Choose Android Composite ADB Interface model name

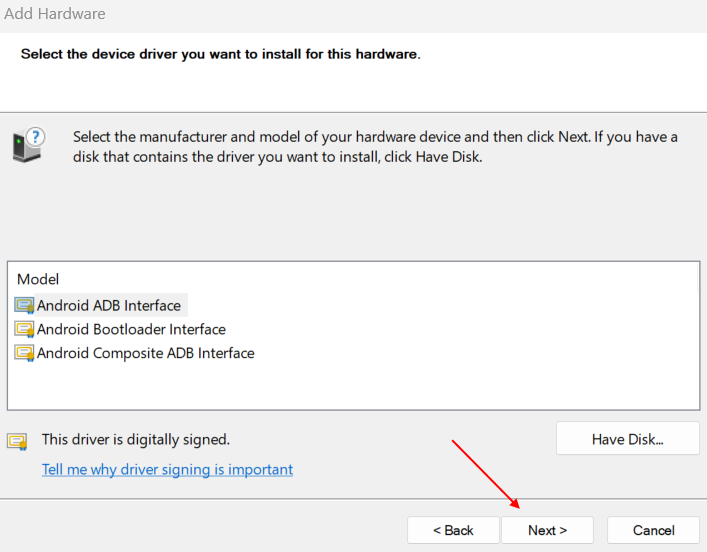point(146,353)
